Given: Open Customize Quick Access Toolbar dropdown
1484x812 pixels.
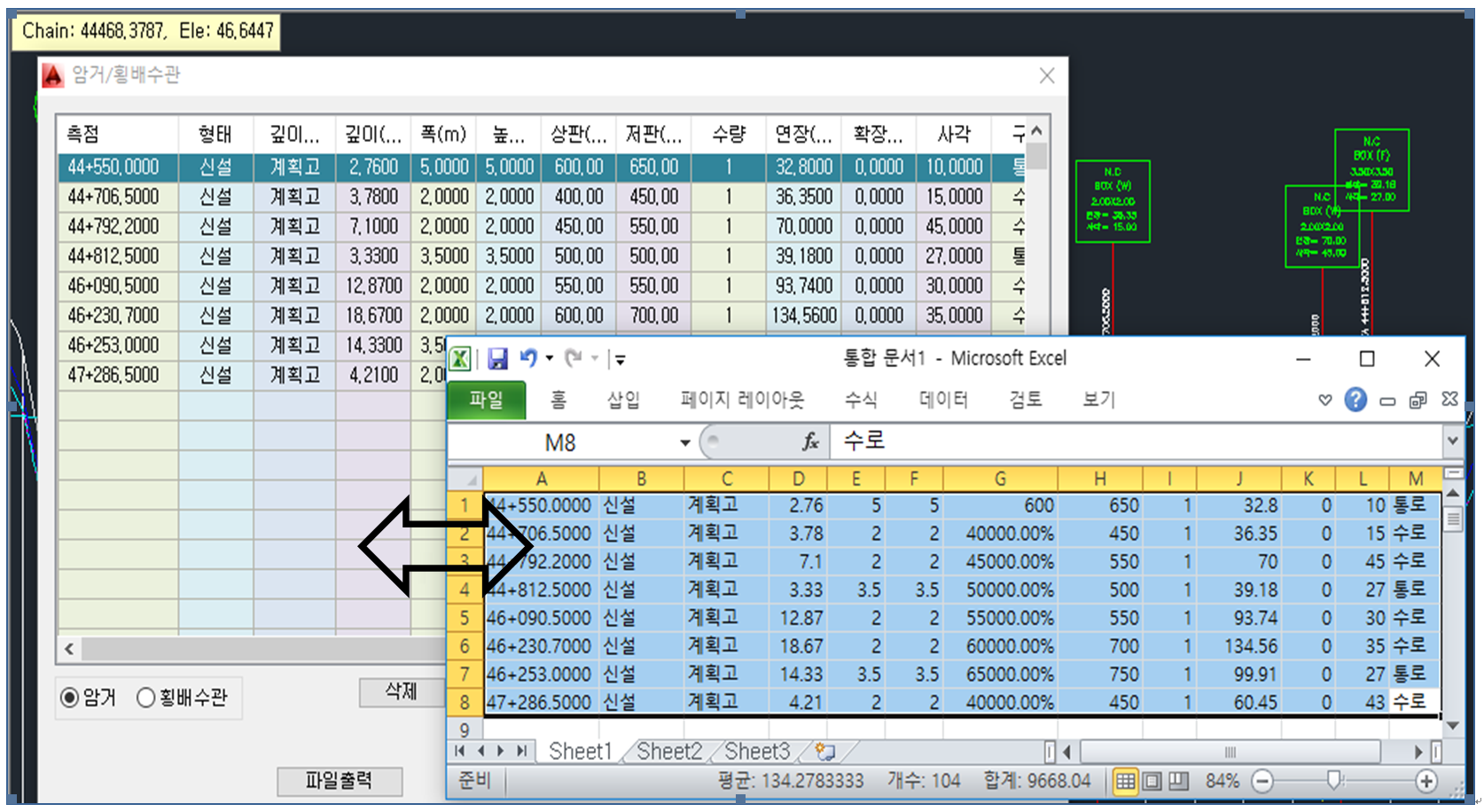Looking at the screenshot, I should 621,359.
